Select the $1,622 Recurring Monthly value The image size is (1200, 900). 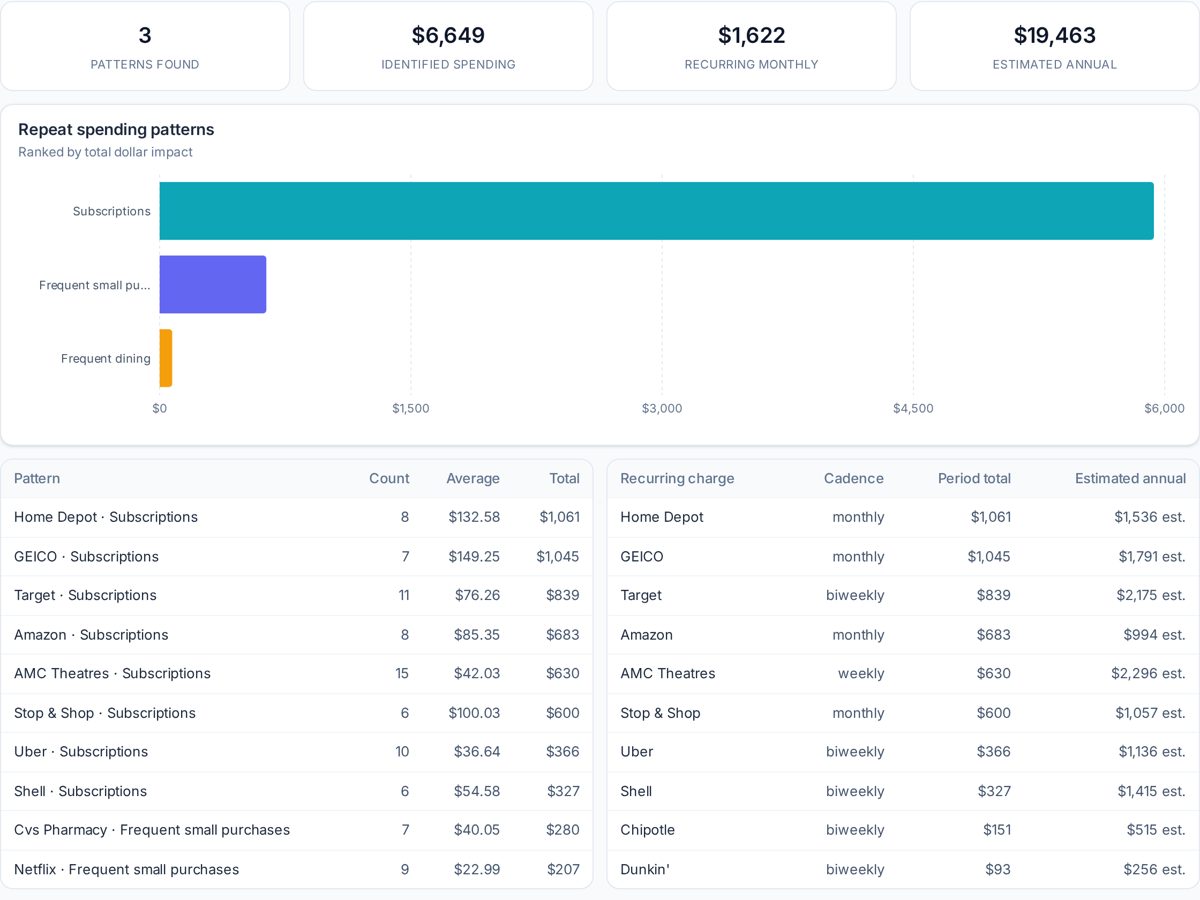(752, 35)
